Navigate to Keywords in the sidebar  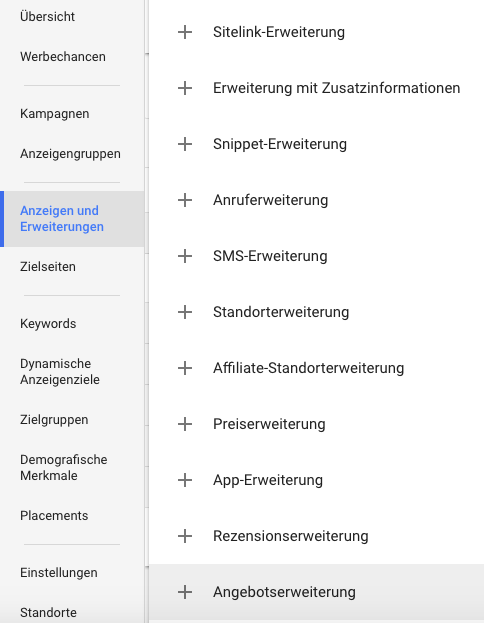coord(48,324)
